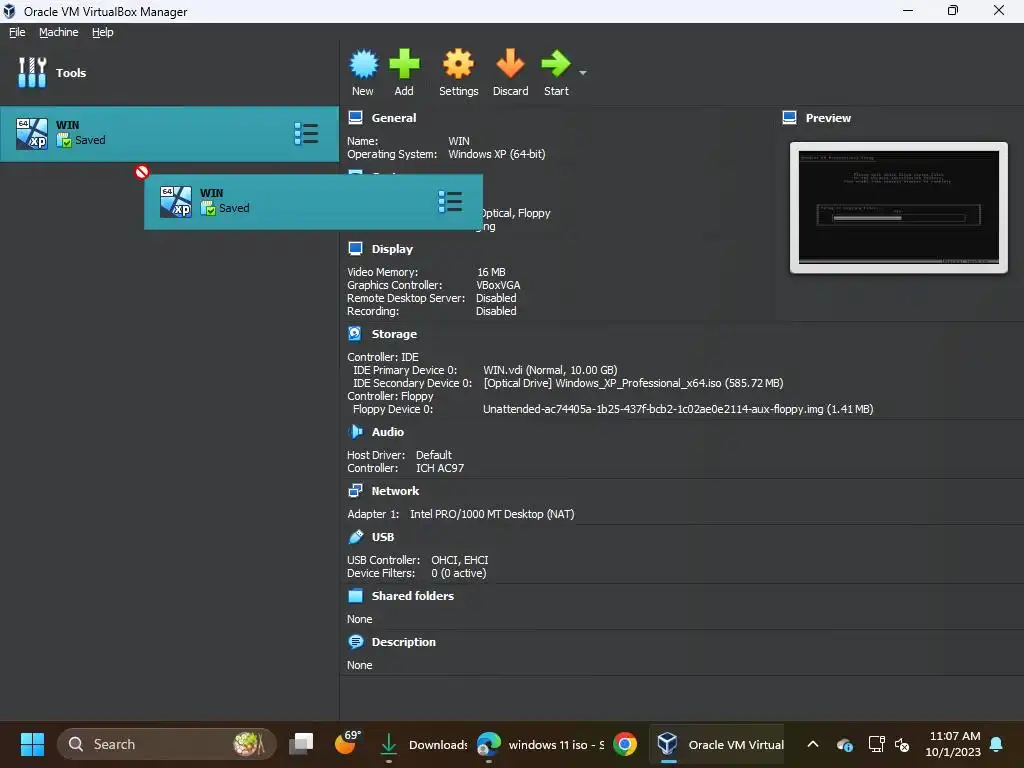Click the 16 MB video memory value

pyautogui.click(x=491, y=272)
